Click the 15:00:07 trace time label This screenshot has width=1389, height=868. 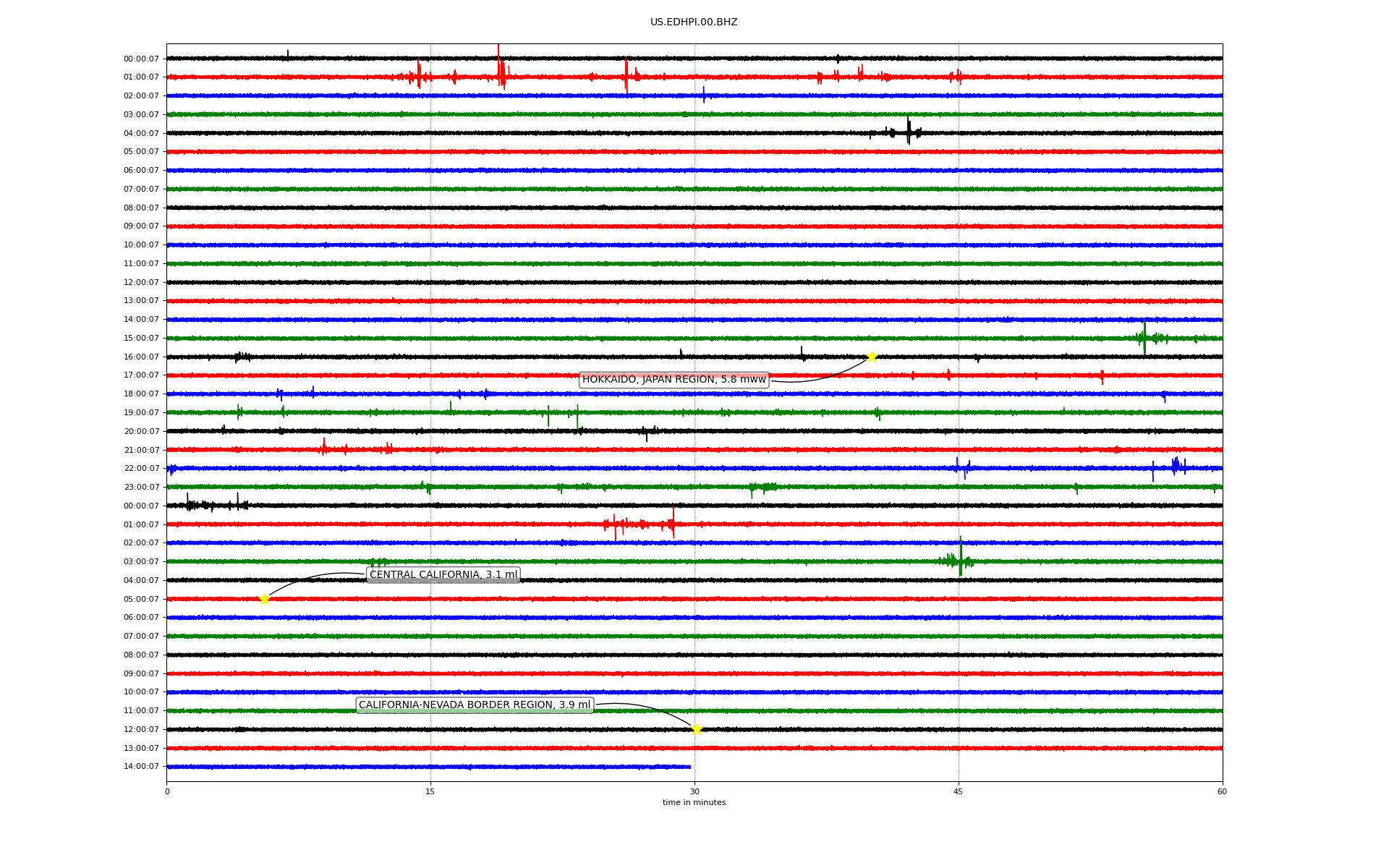pos(141,339)
